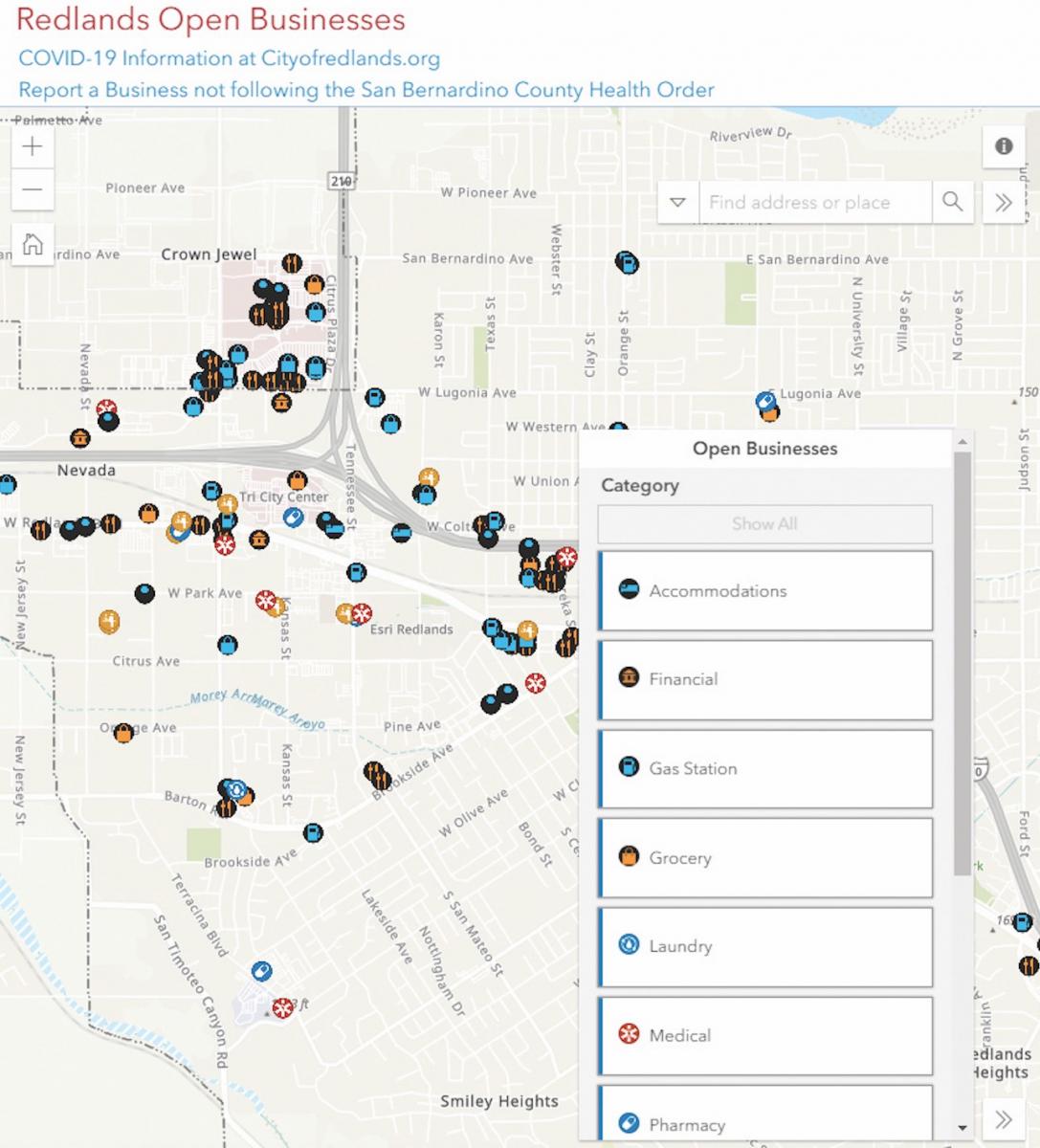The image size is (1040, 1148).
Task: Select black marker left of W Park Ave label
Action: click(x=144, y=594)
